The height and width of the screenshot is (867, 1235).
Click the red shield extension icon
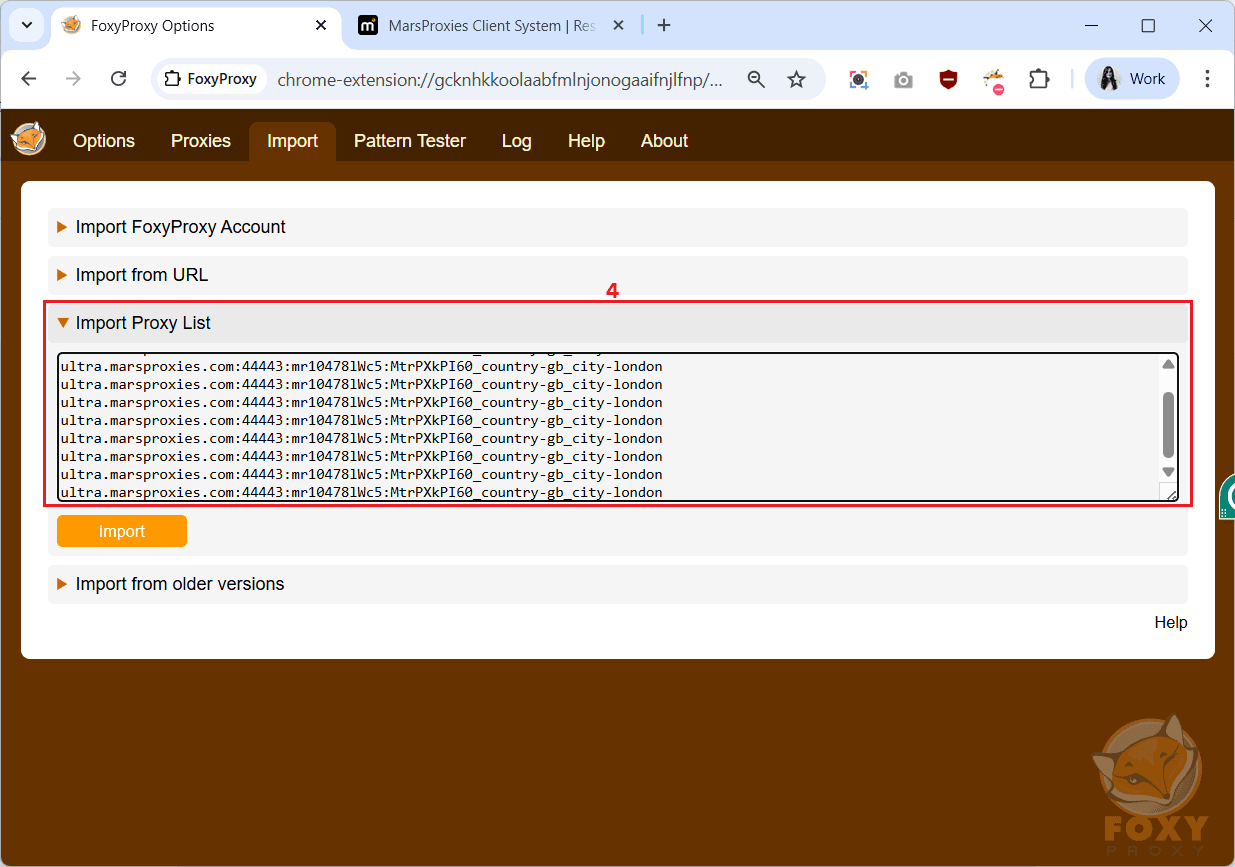pyautogui.click(x=948, y=79)
